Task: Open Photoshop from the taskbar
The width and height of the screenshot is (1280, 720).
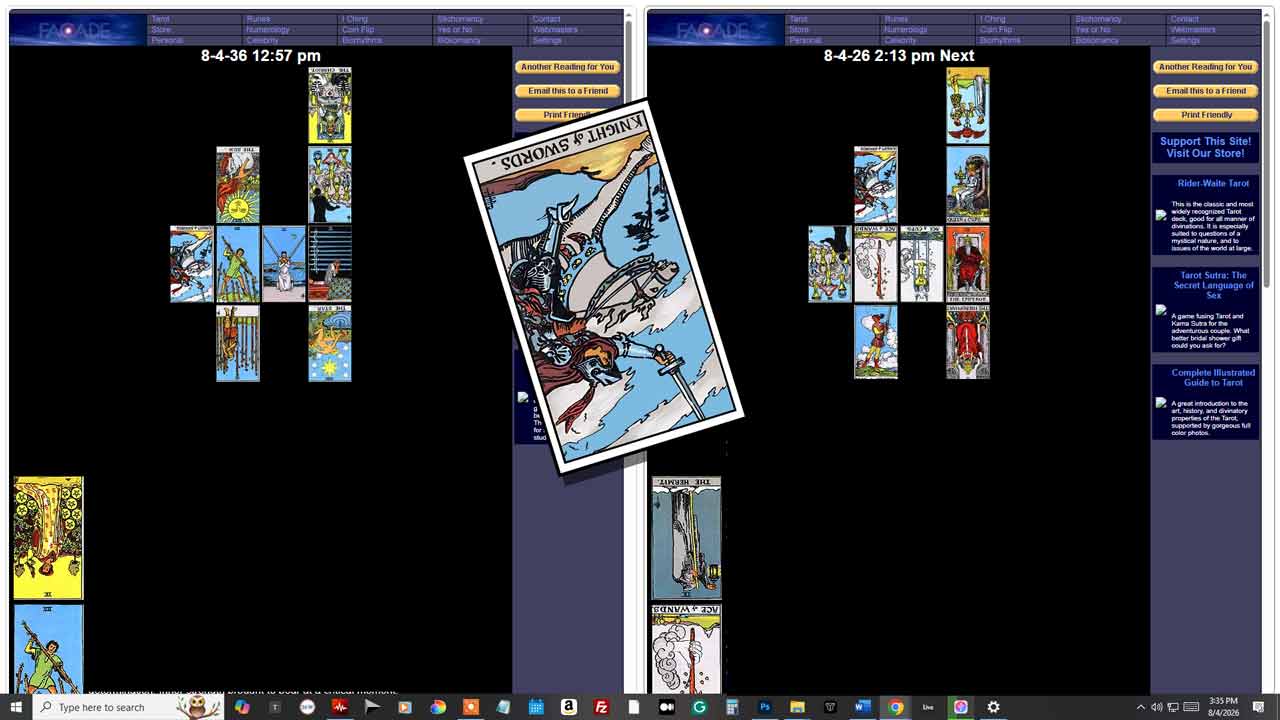Action: coord(765,707)
